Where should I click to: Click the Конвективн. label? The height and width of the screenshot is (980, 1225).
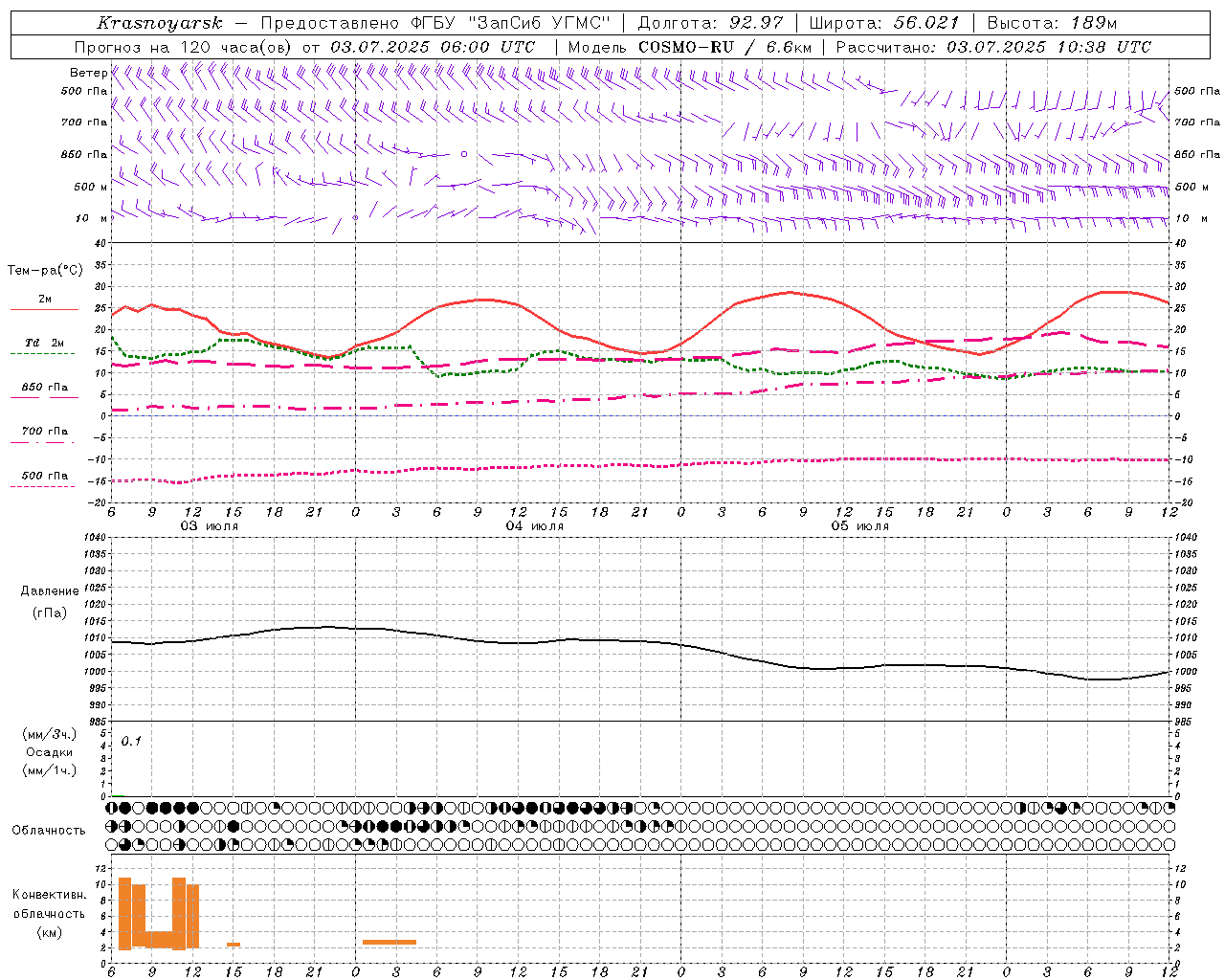click(x=50, y=895)
